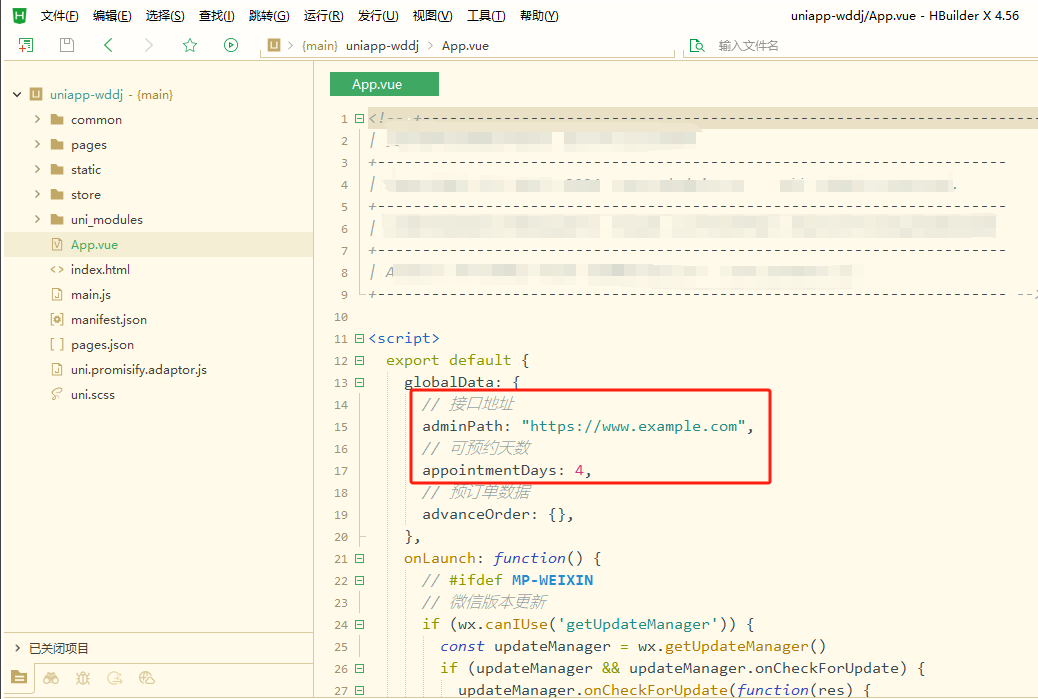Screen dimensions: 1038x699
Task: Open the 编辑(E) menu
Action: pyautogui.click(x=112, y=16)
